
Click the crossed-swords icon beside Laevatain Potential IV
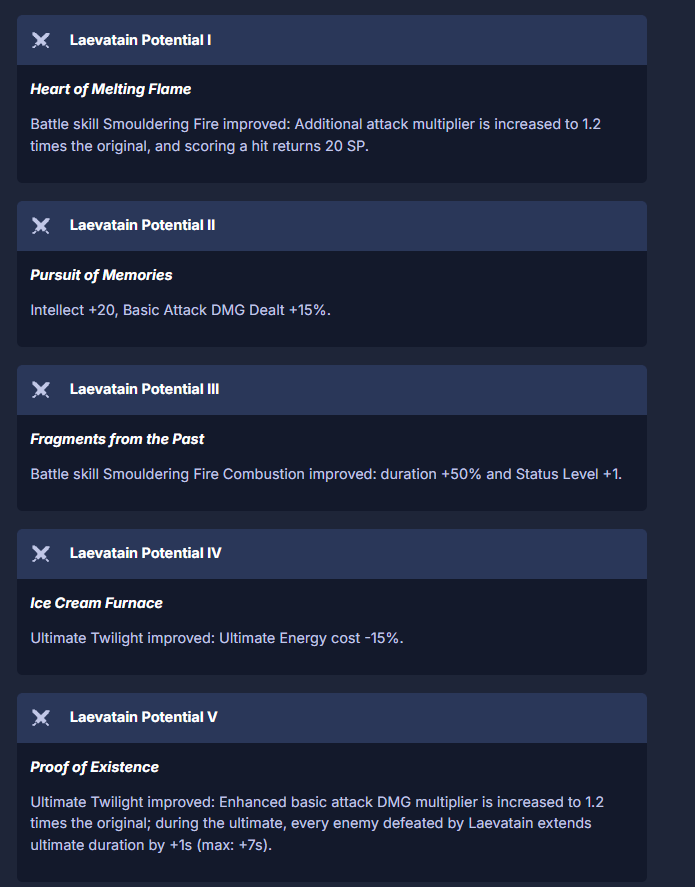pyautogui.click(x=41, y=554)
